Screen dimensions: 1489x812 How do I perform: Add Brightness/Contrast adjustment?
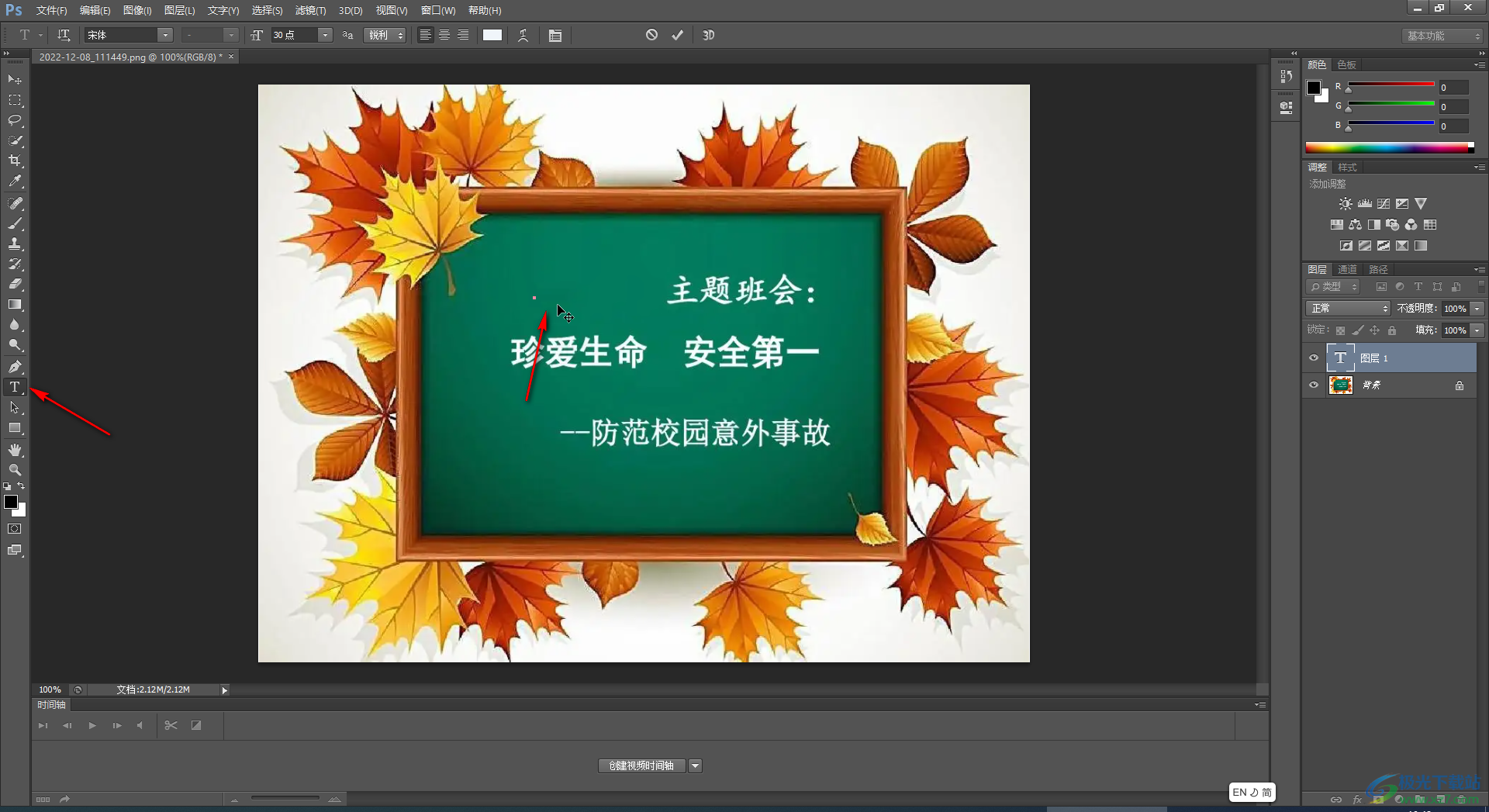tap(1346, 203)
